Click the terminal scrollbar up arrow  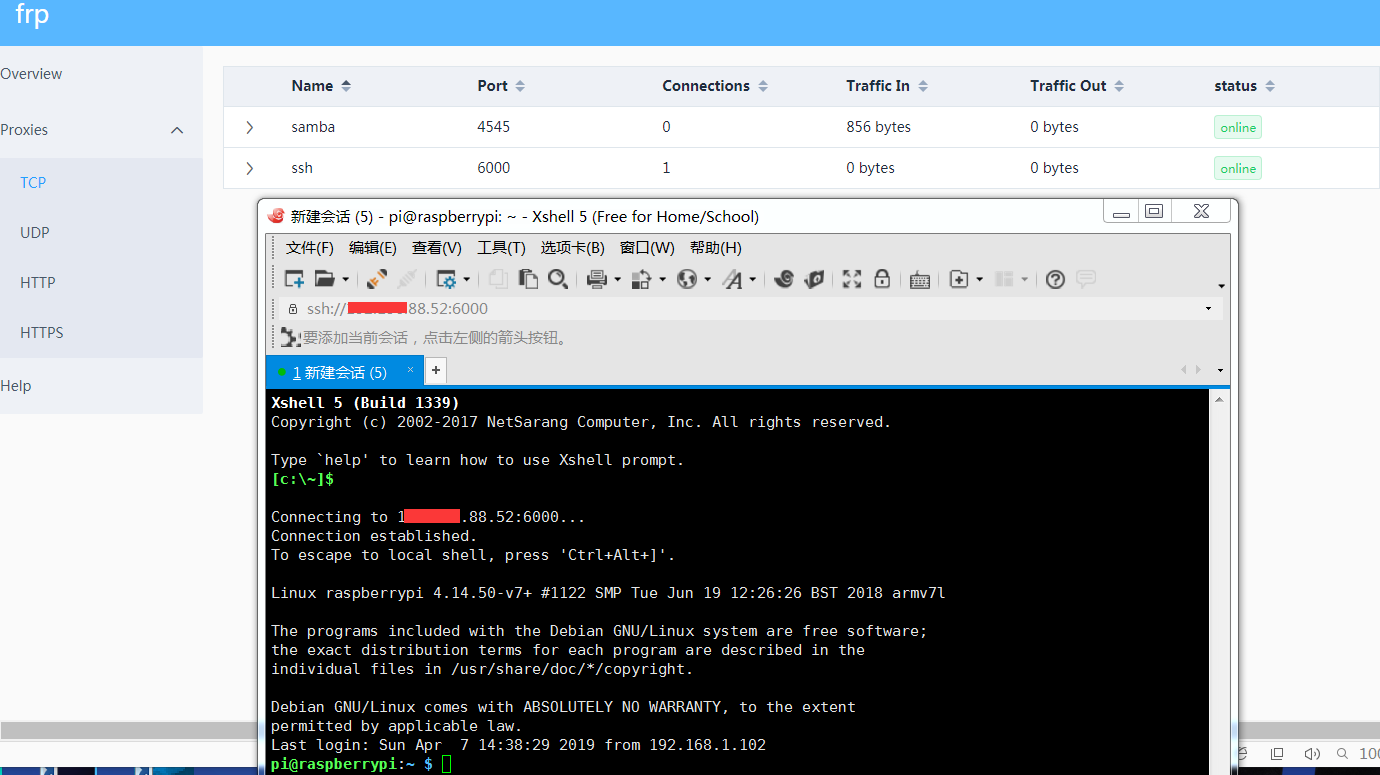coord(1220,400)
